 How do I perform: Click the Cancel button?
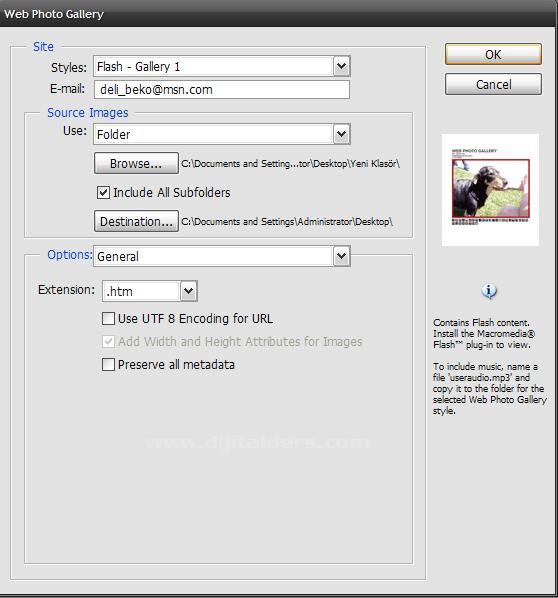(493, 84)
